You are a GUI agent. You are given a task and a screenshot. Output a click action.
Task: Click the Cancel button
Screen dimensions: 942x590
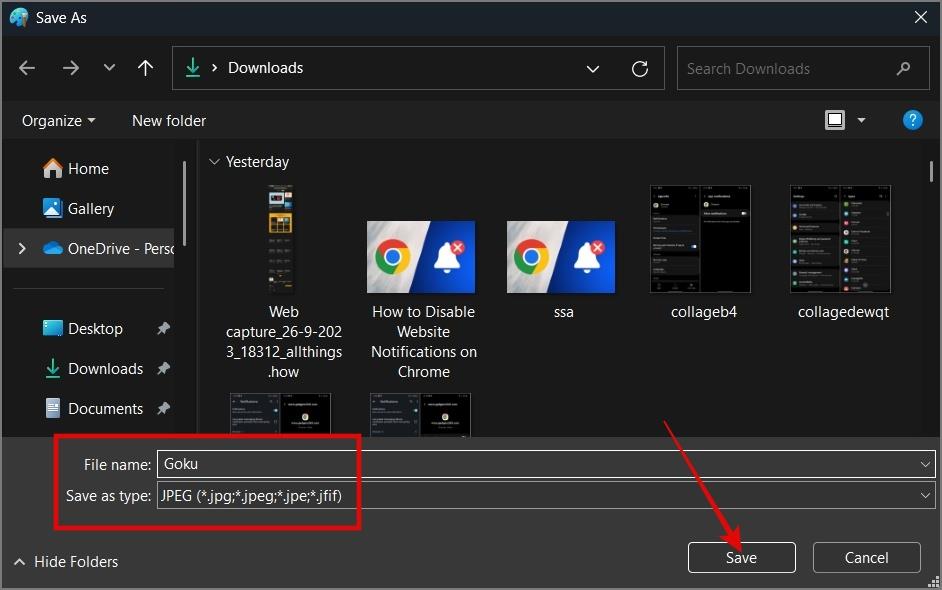coord(866,558)
